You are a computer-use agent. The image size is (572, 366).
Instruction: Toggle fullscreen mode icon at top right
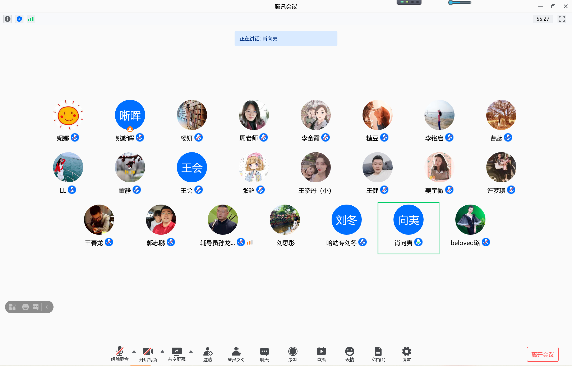tap(562, 19)
